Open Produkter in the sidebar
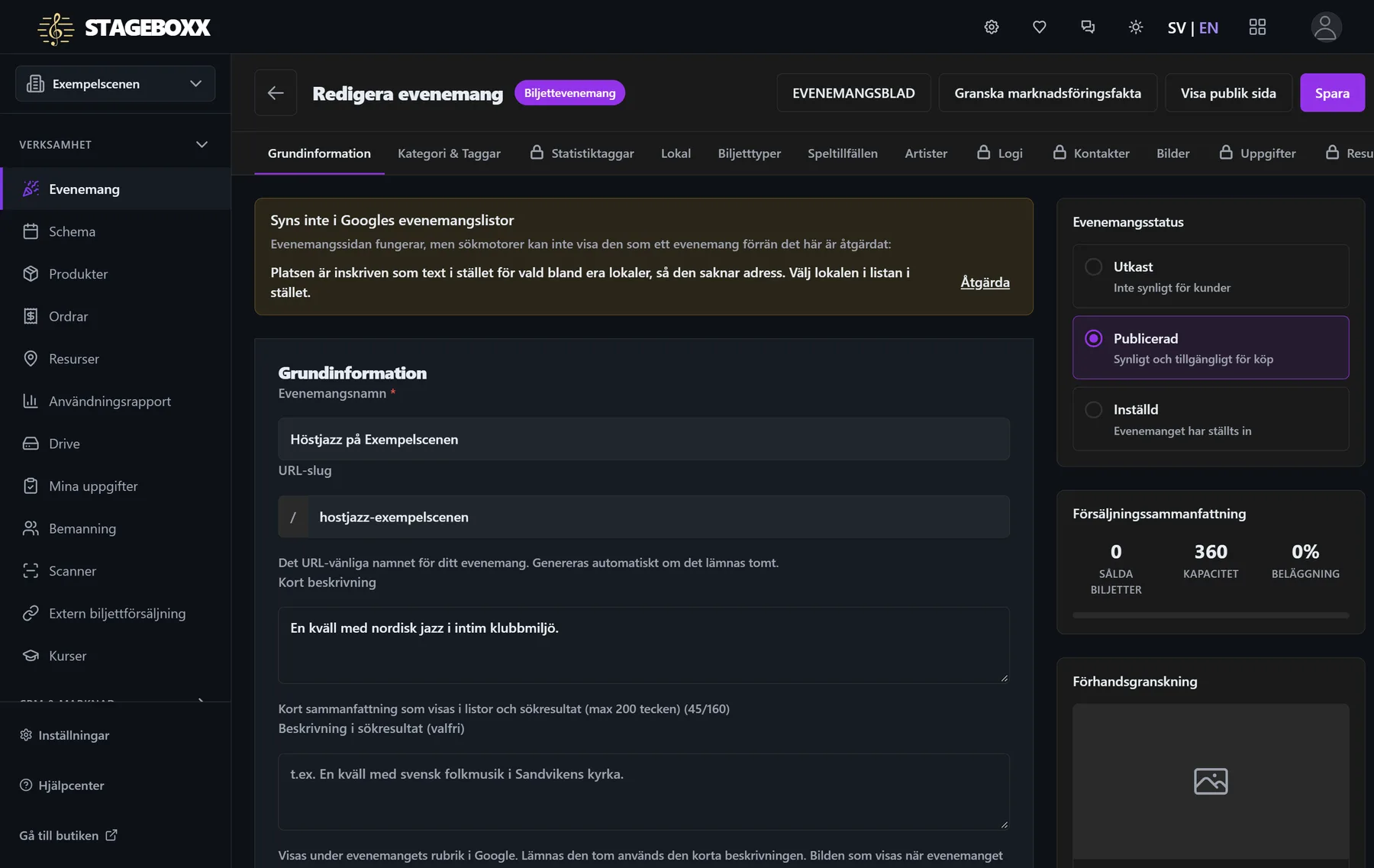 click(x=115, y=274)
